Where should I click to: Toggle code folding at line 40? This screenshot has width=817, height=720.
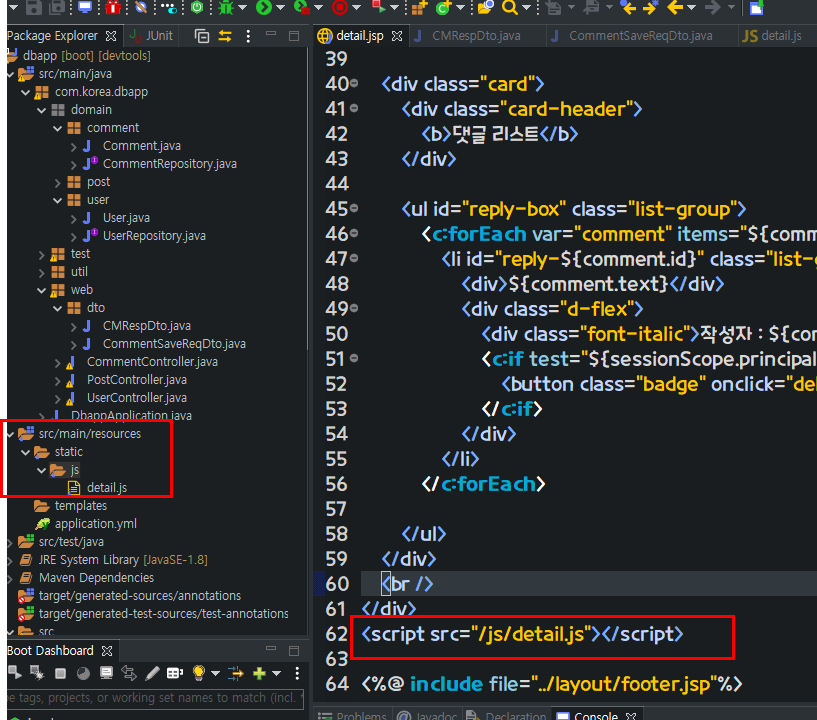(354, 83)
